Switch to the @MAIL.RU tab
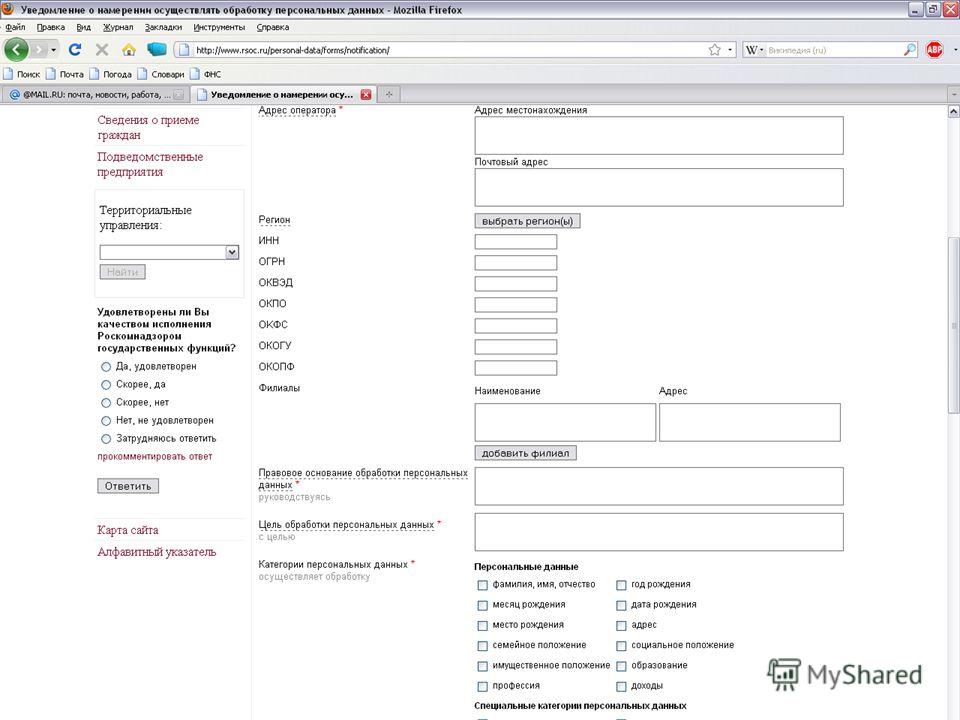 (x=95, y=94)
